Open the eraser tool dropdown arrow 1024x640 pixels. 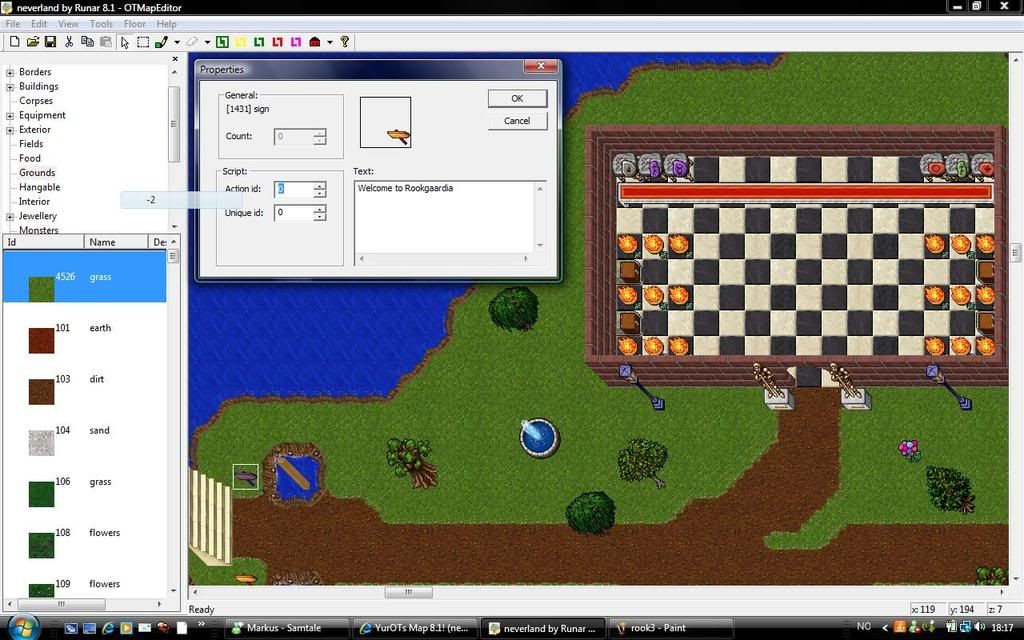pyautogui.click(x=207, y=42)
